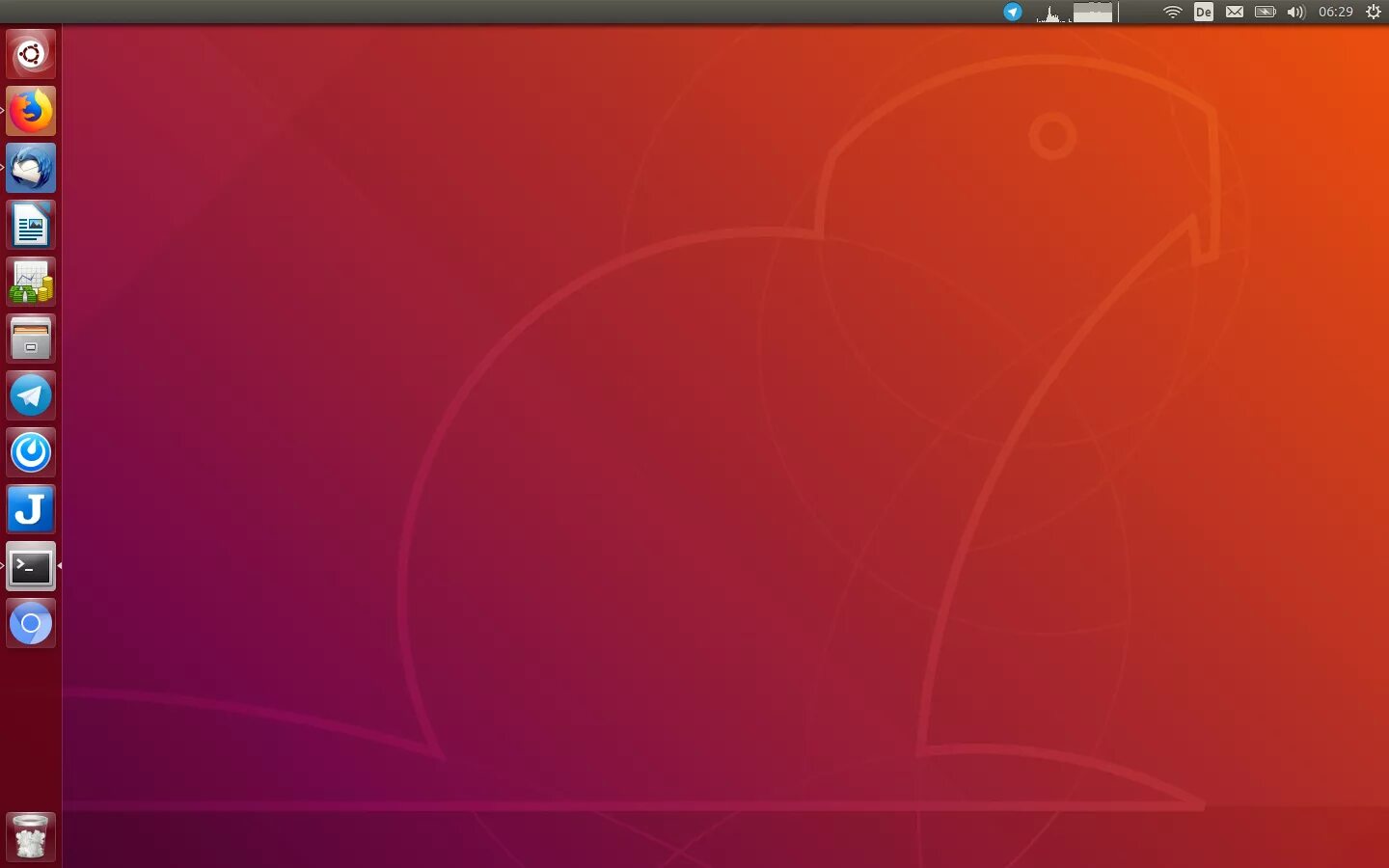Open the clock showing 06:29
This screenshot has width=1389, height=868.
(1336, 12)
